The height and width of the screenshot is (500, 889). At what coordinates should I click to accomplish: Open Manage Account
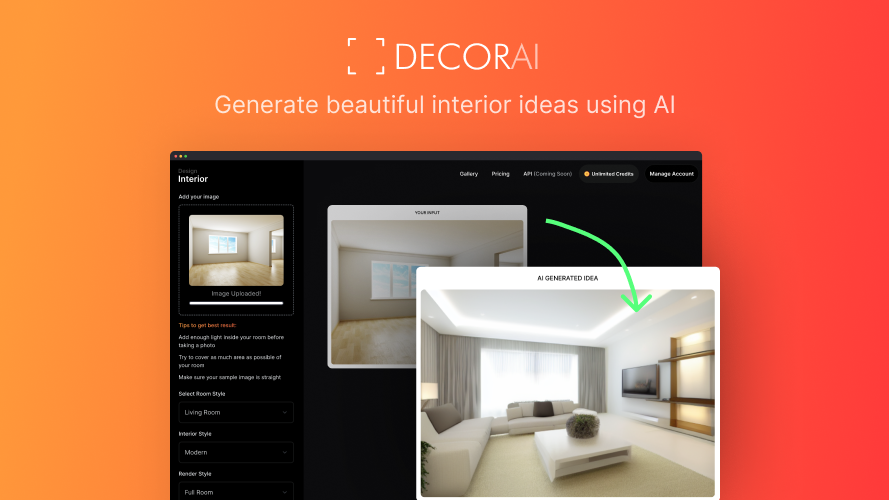click(x=671, y=174)
